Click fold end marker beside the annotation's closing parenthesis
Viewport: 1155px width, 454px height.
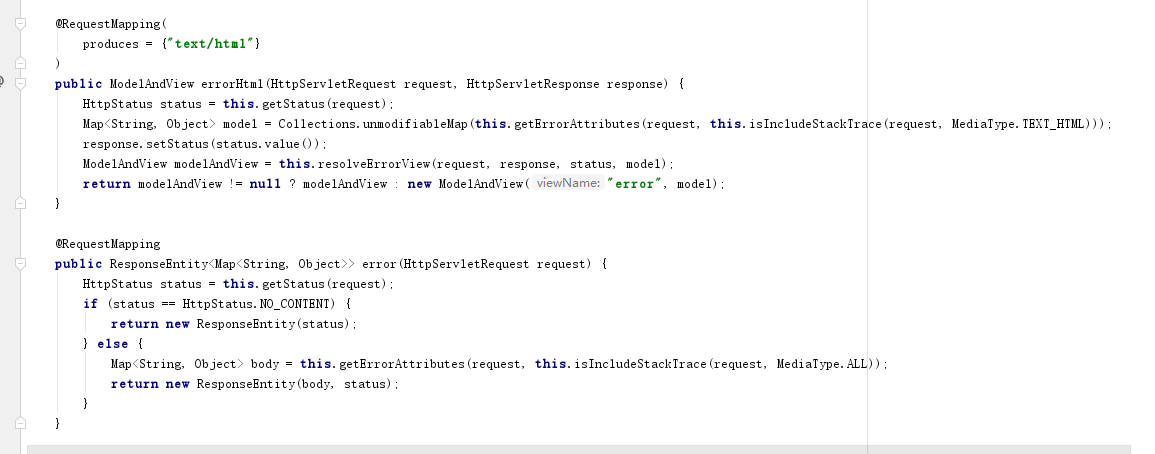pos(21,63)
